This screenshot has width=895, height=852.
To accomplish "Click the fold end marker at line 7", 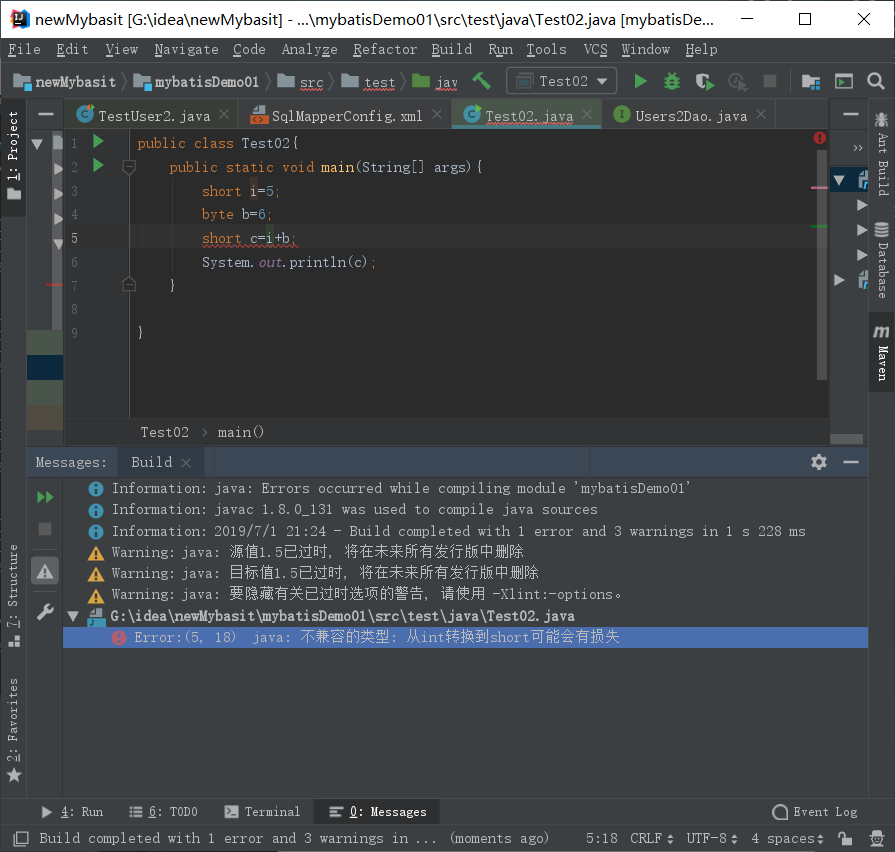I will (x=129, y=284).
